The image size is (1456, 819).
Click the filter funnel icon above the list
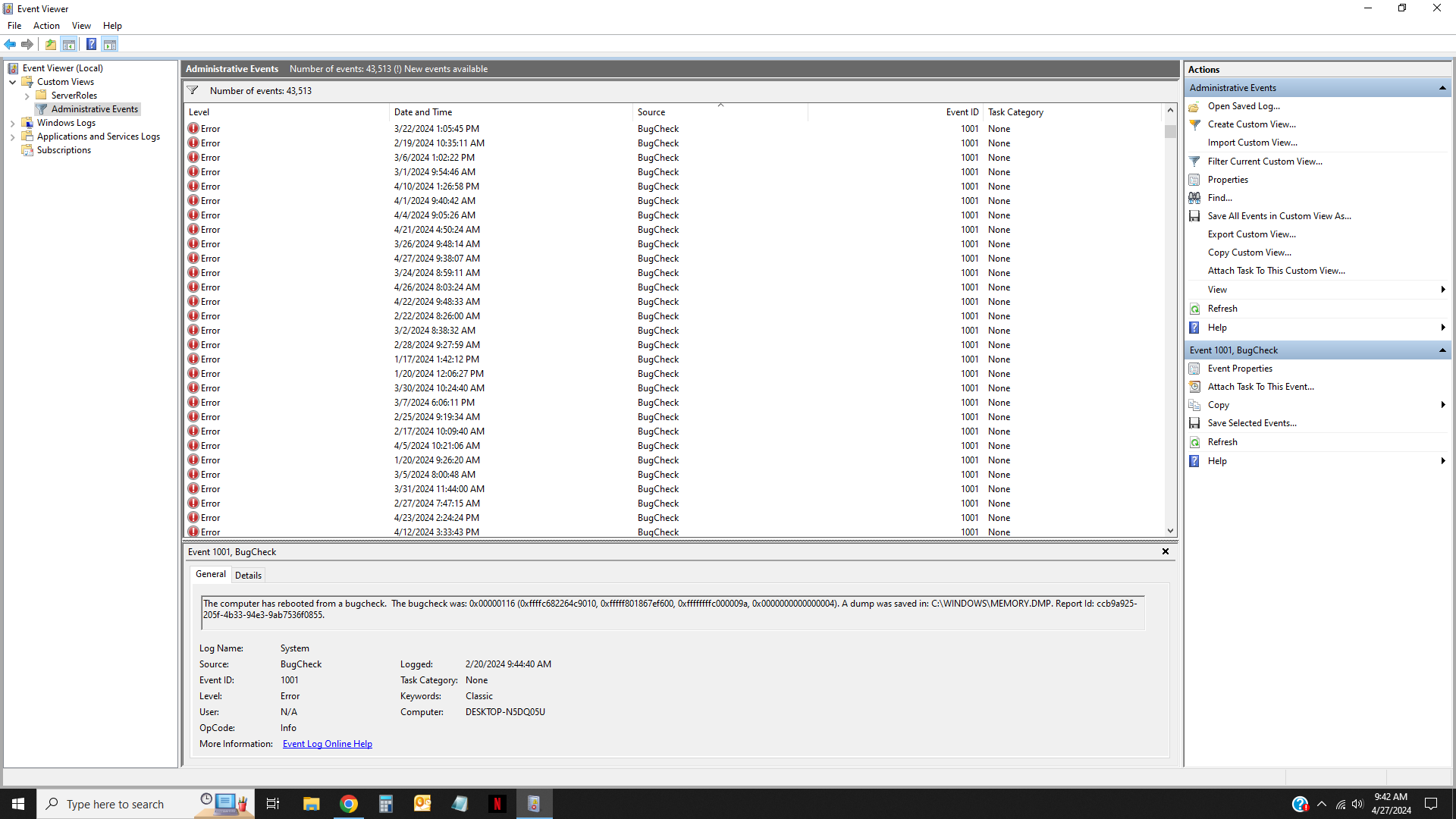point(193,90)
